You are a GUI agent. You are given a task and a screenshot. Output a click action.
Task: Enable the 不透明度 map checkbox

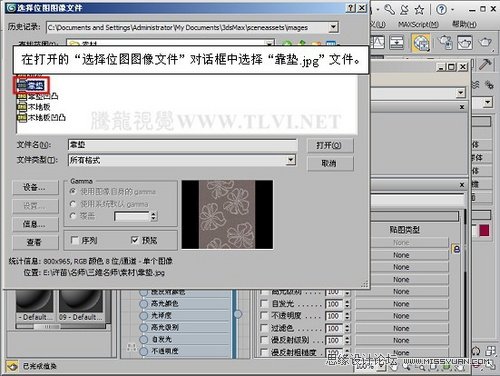[264, 316]
